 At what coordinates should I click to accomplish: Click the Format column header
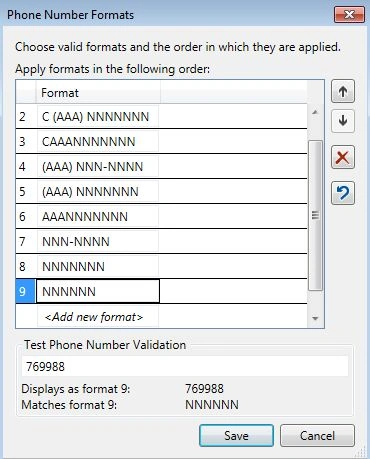98,93
